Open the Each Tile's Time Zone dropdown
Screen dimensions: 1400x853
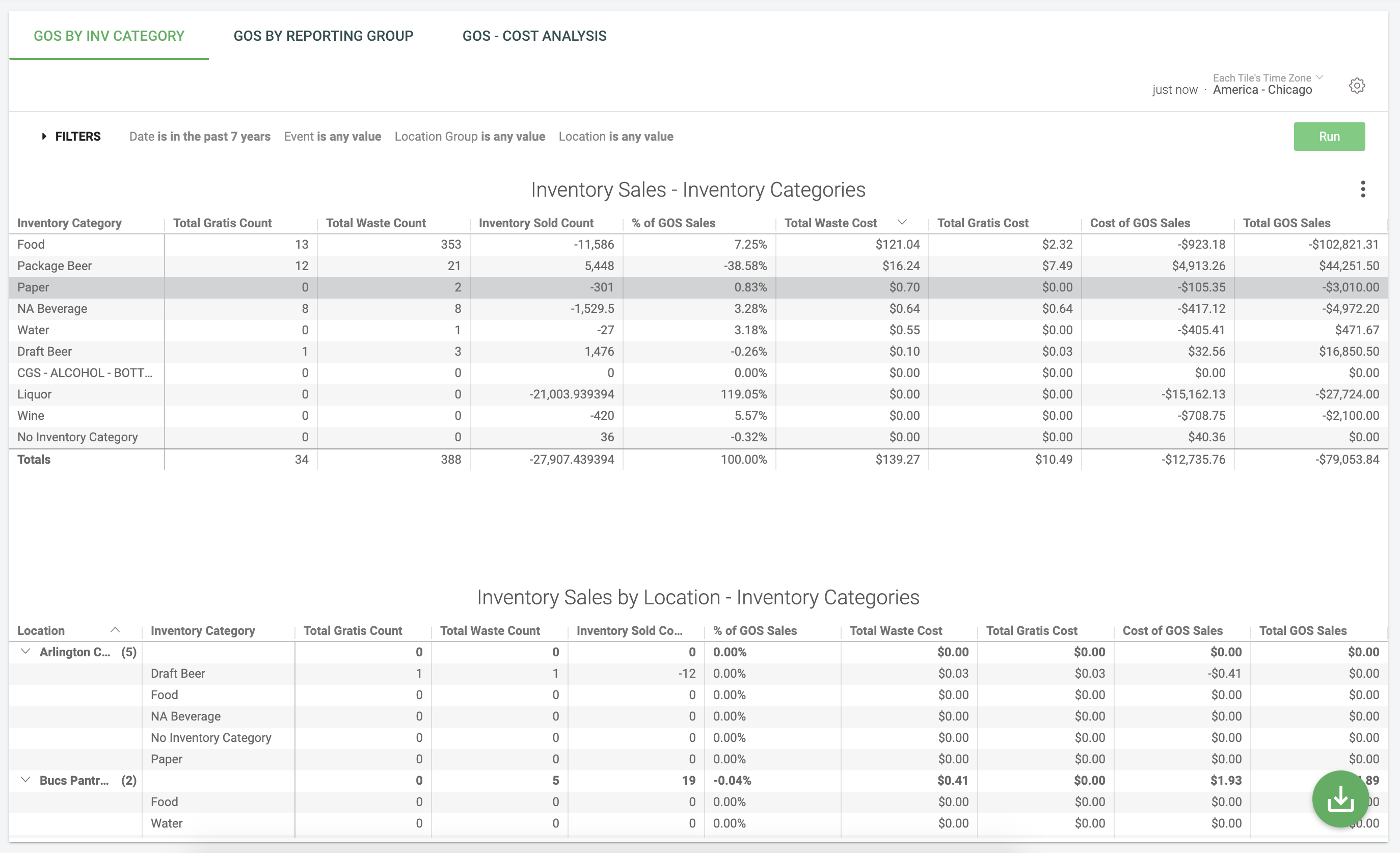(1268, 78)
